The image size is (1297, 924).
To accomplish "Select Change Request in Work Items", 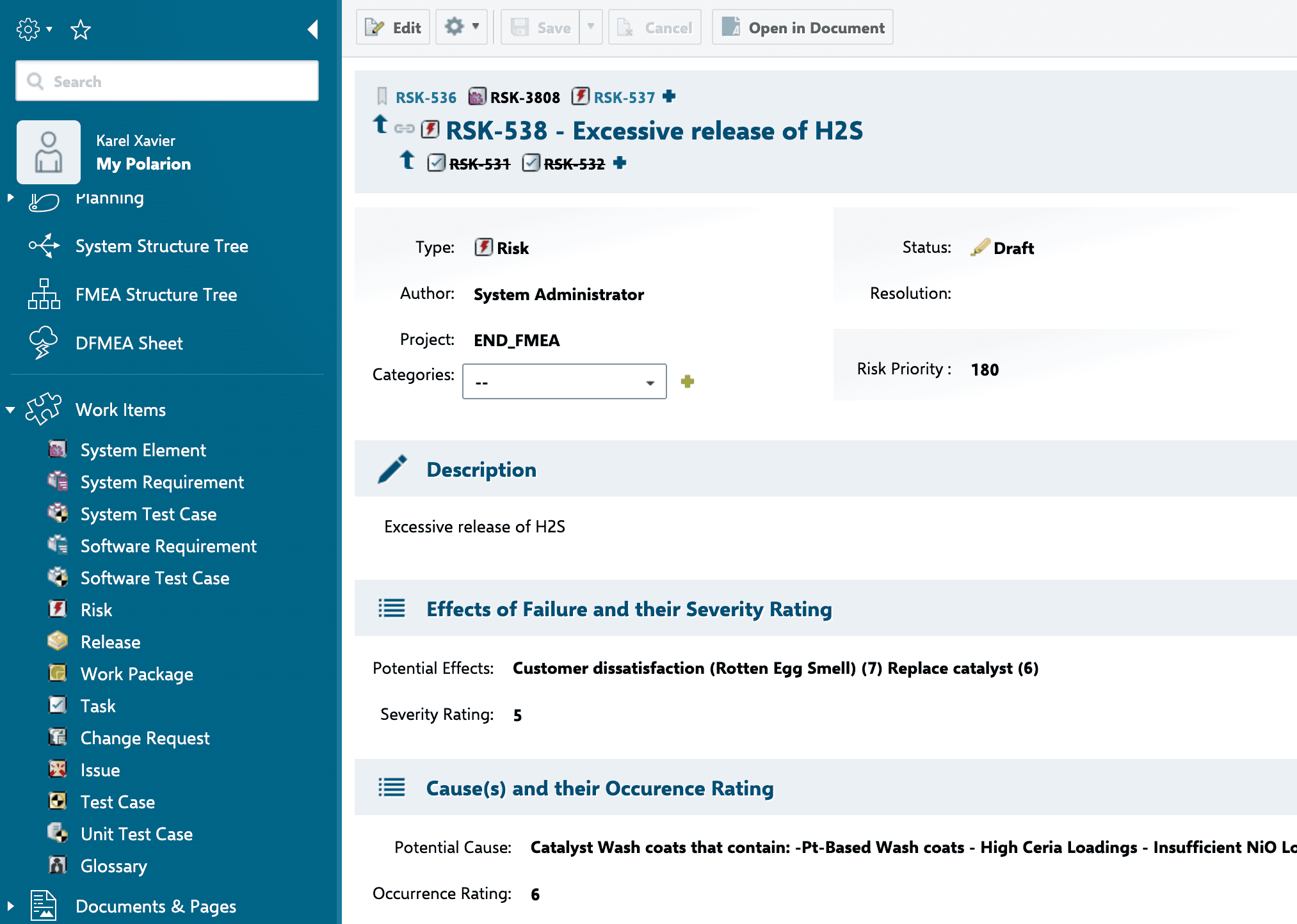I will pos(145,738).
